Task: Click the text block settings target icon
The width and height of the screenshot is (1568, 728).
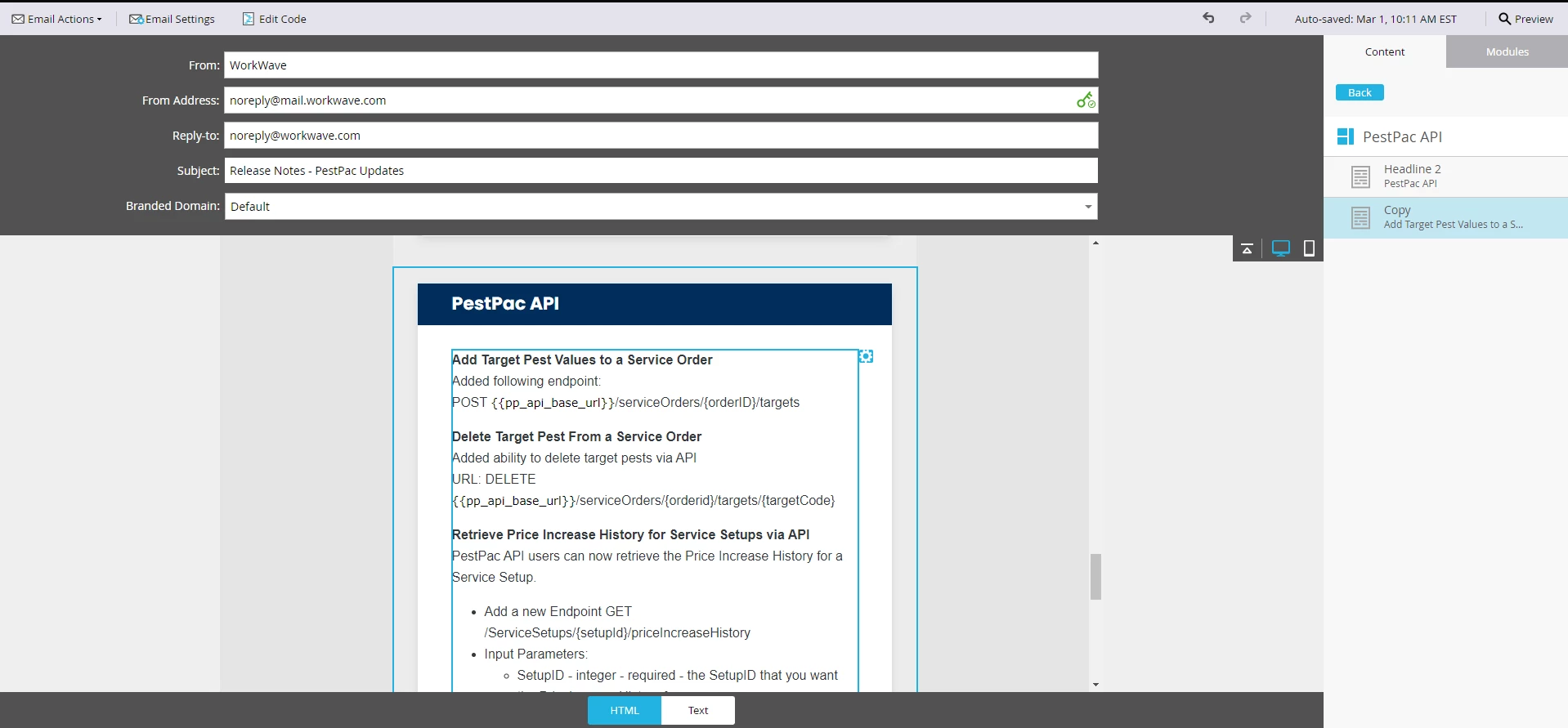Action: coord(866,356)
